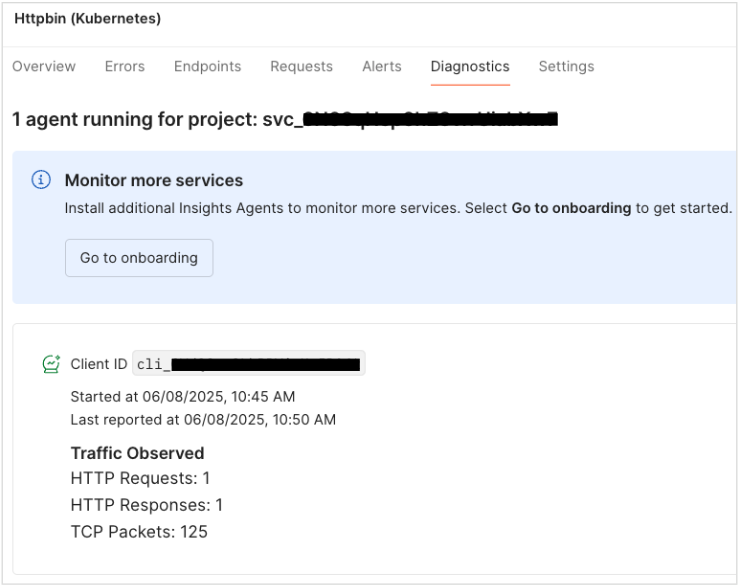741x588 pixels.
Task: Click the 'HTTP Requests: 1' value
Action: pyautogui.click(x=140, y=478)
